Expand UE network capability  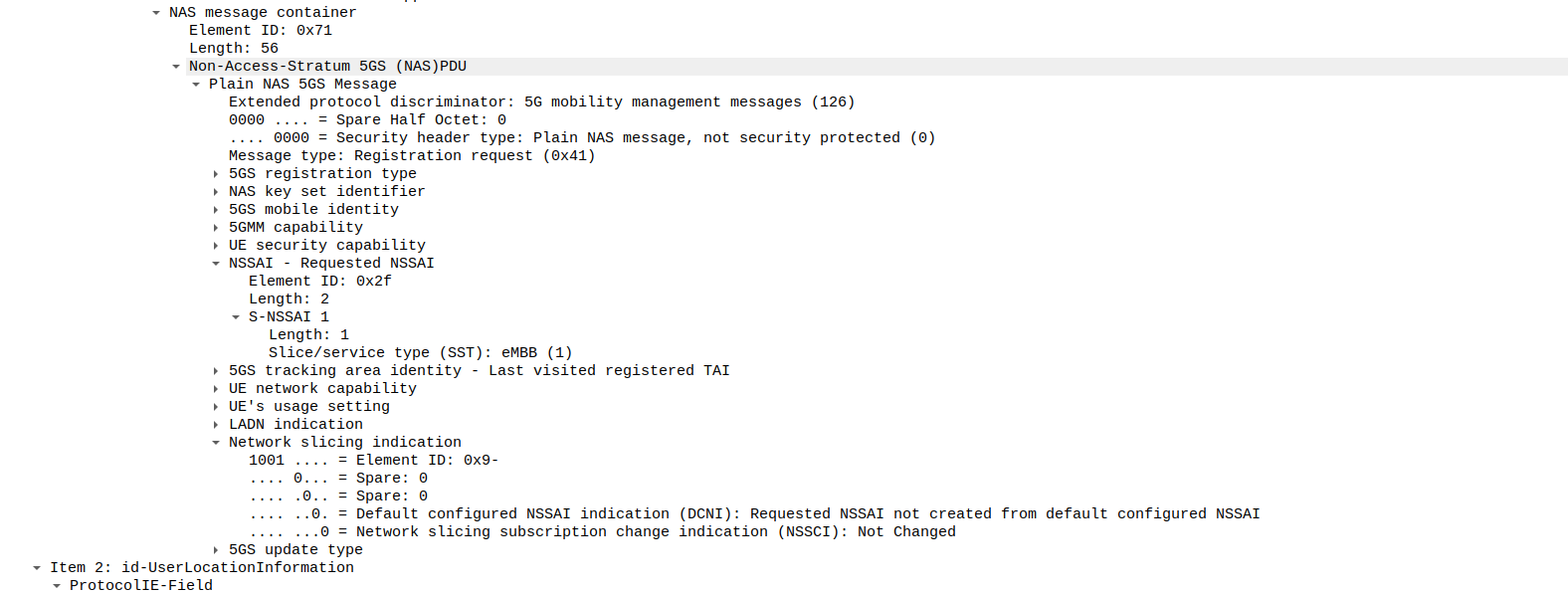tap(216, 389)
